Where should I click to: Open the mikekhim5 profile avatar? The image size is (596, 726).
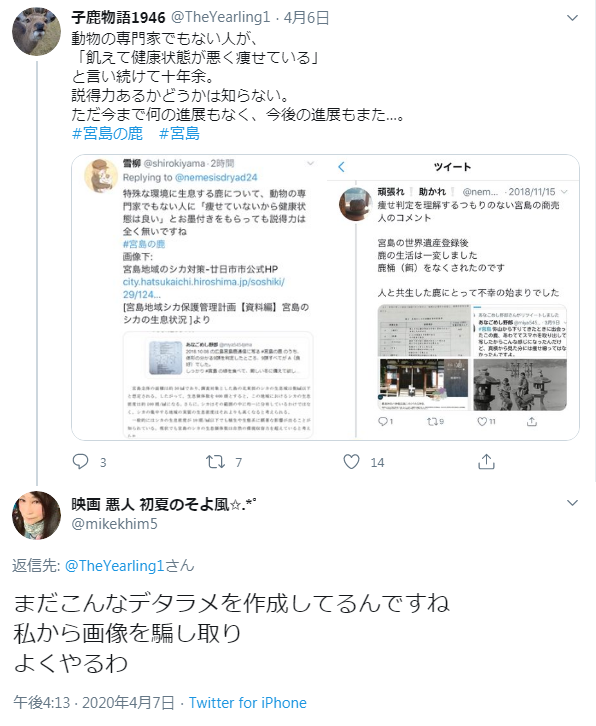pyautogui.click(x=36, y=515)
